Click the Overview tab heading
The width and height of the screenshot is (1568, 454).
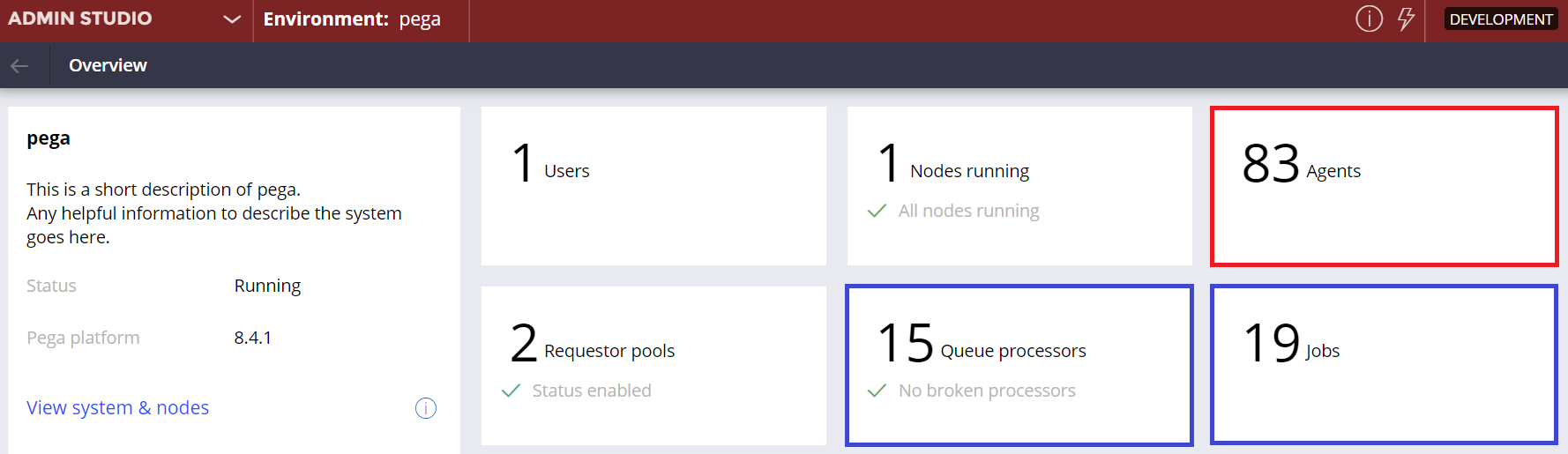pos(108,65)
